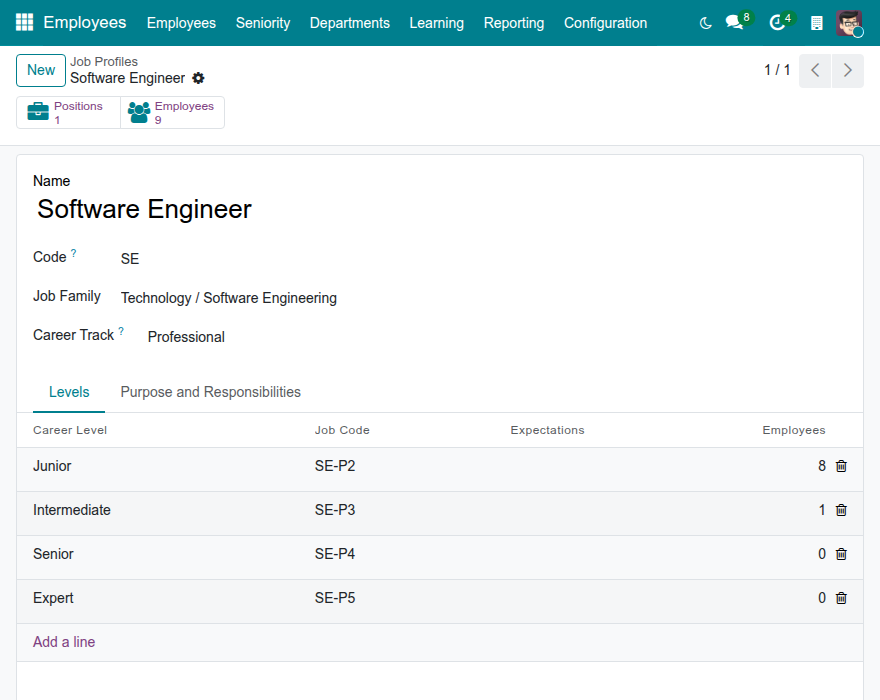Switch to Purpose and Responsibilities tab
The height and width of the screenshot is (700, 880).
[210, 392]
